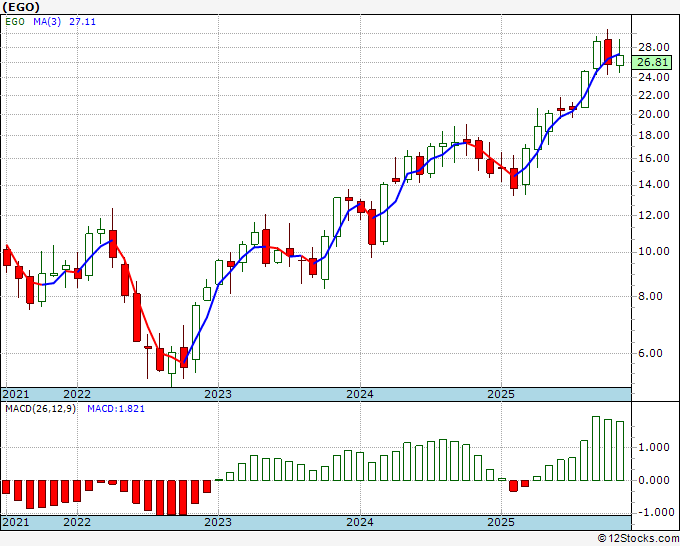Click the MA(3) indicator label

(47, 22)
